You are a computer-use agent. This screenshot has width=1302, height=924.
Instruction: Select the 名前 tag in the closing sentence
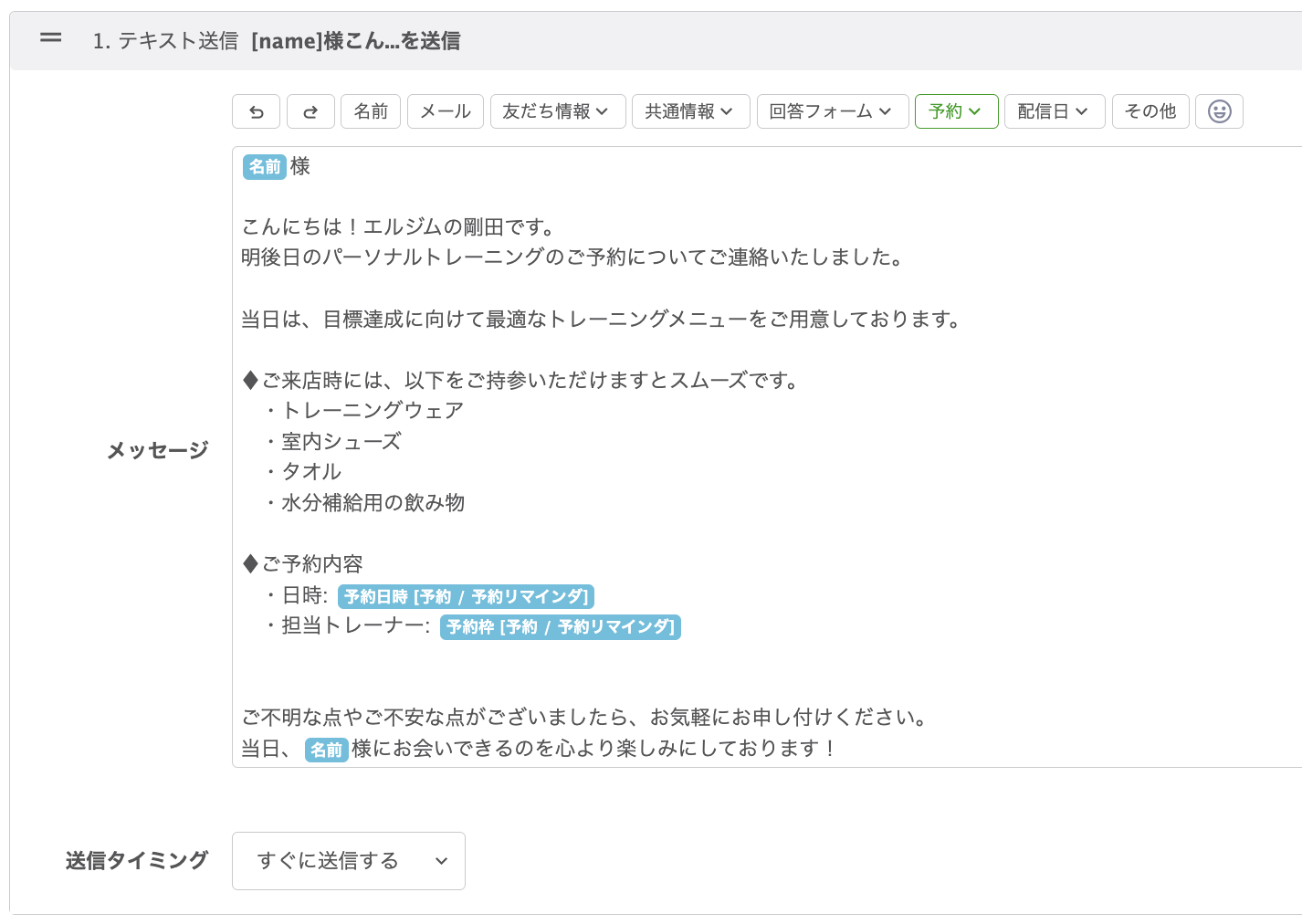[x=326, y=751]
